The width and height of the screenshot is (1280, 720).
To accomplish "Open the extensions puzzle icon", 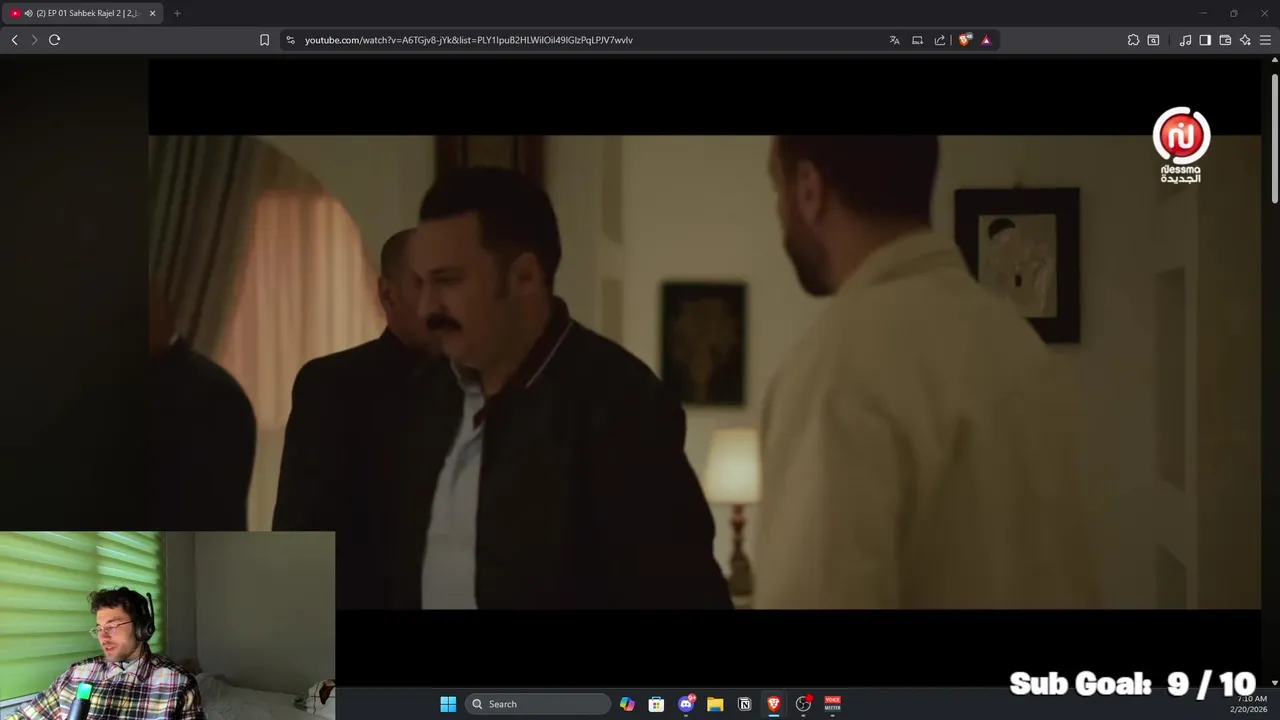I will (1133, 40).
